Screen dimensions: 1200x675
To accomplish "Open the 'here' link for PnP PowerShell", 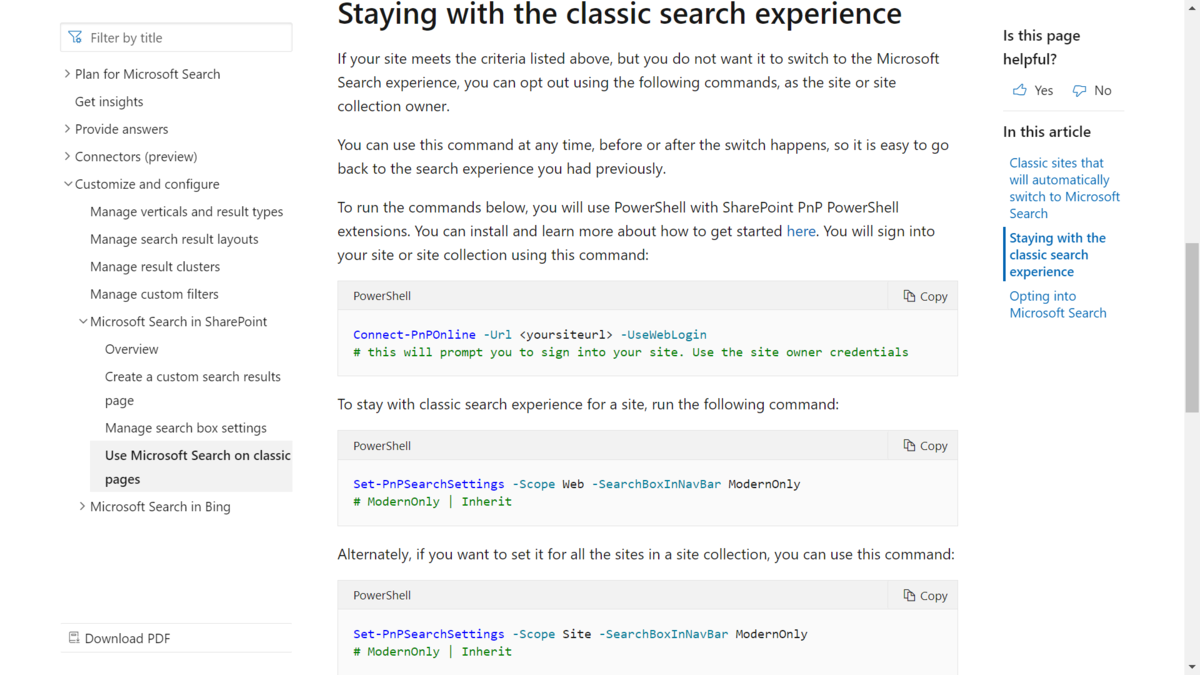I will pyautogui.click(x=801, y=231).
